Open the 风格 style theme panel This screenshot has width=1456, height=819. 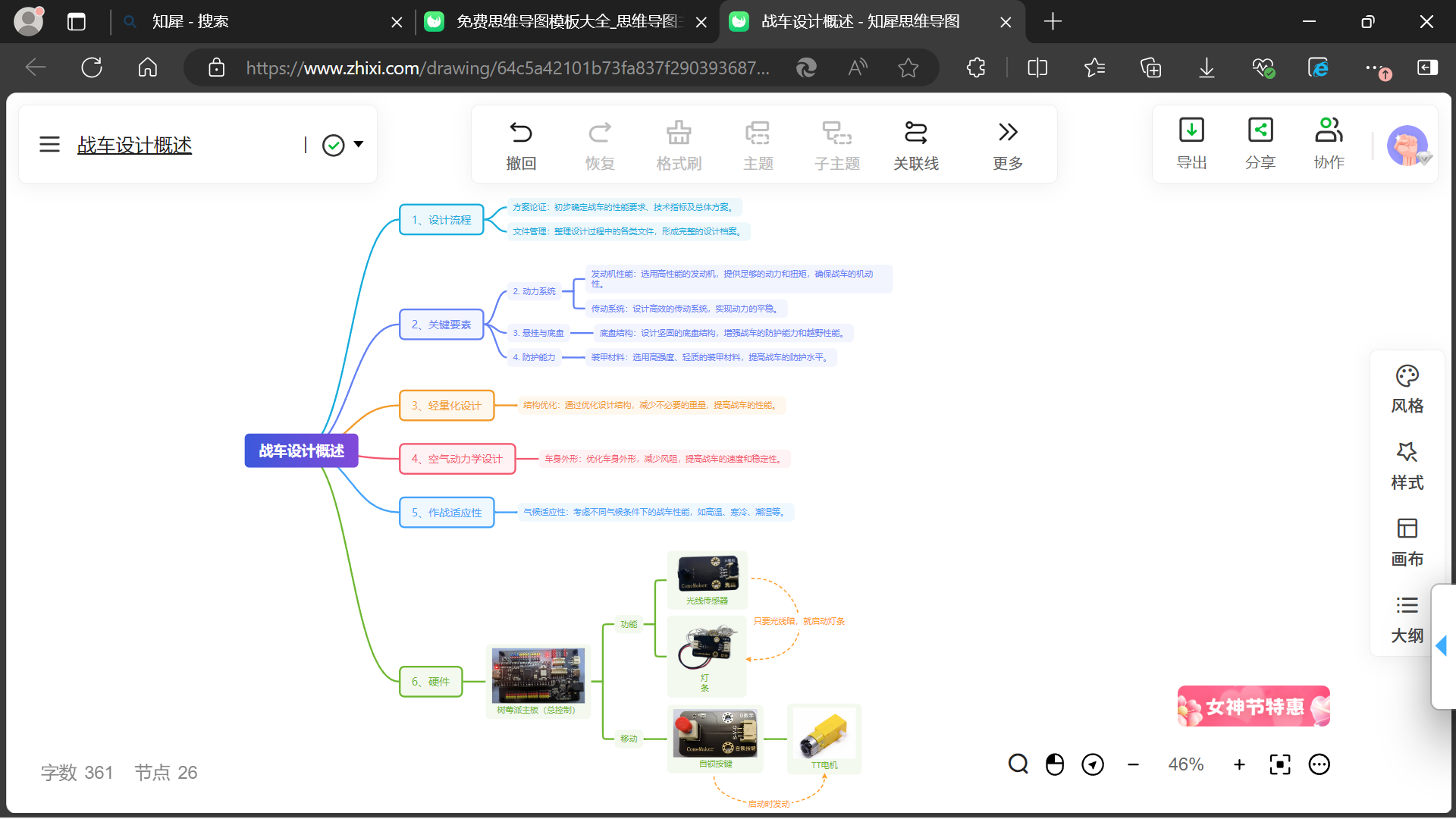coord(1407,389)
